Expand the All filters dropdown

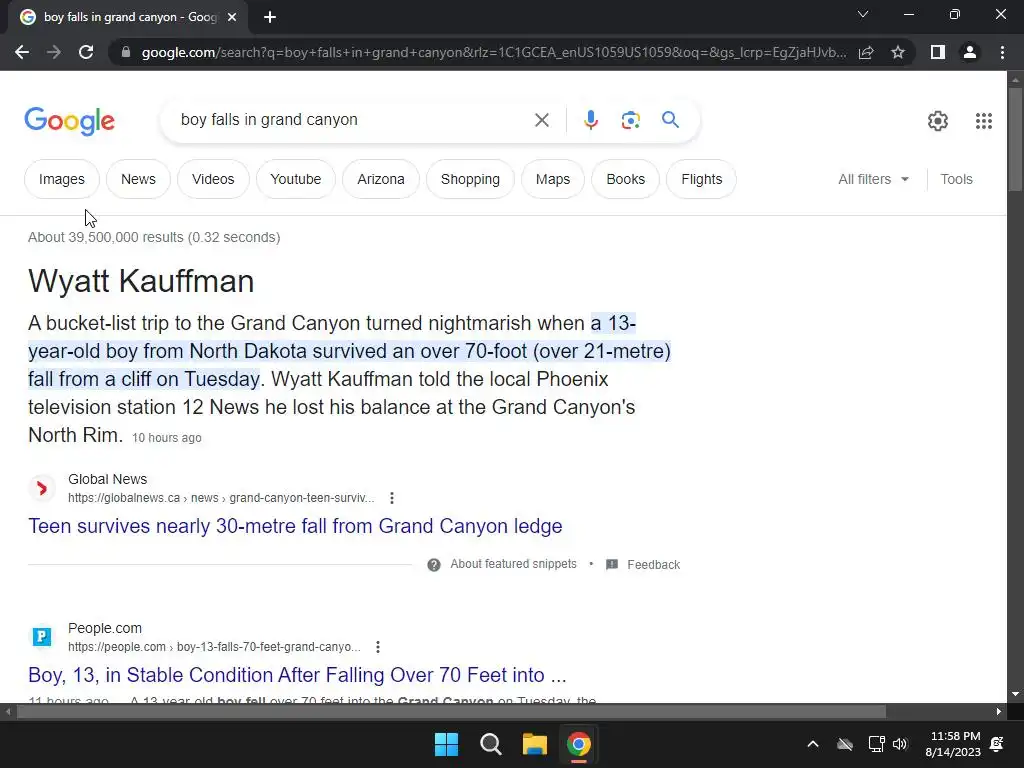click(873, 179)
